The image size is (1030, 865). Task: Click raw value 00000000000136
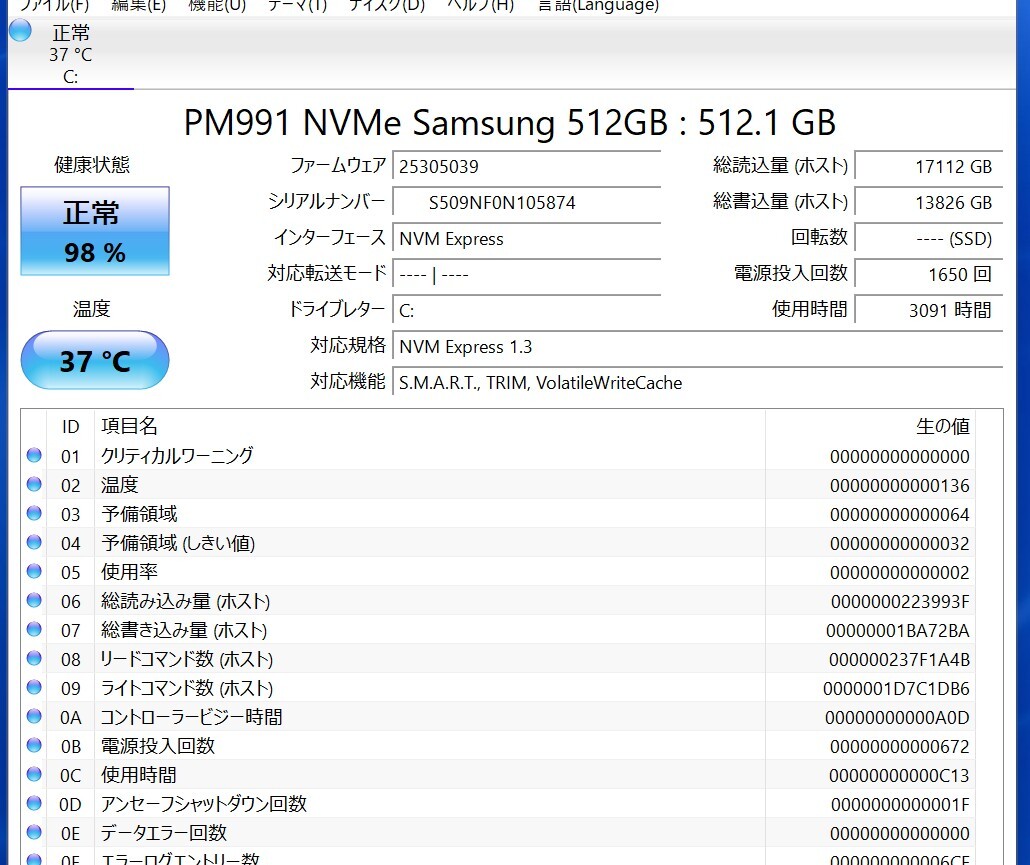(899, 485)
